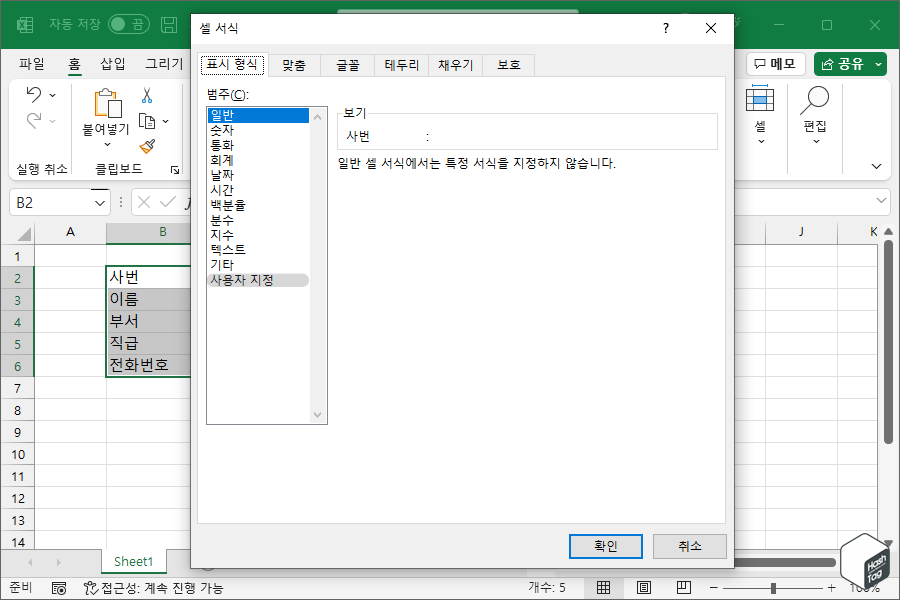Adjust the zoom slider in status bar
This screenshot has width=900, height=600.
(x=773, y=589)
